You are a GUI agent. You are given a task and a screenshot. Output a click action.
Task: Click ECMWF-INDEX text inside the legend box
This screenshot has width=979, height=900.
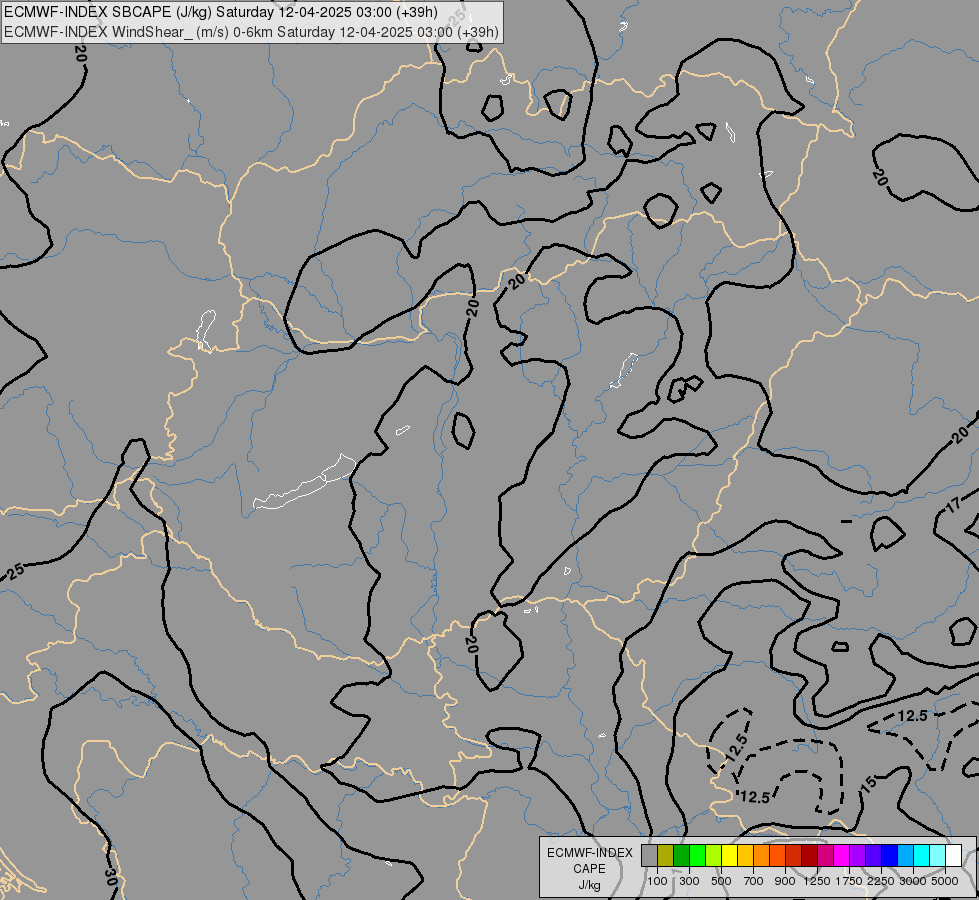[x=590, y=853]
